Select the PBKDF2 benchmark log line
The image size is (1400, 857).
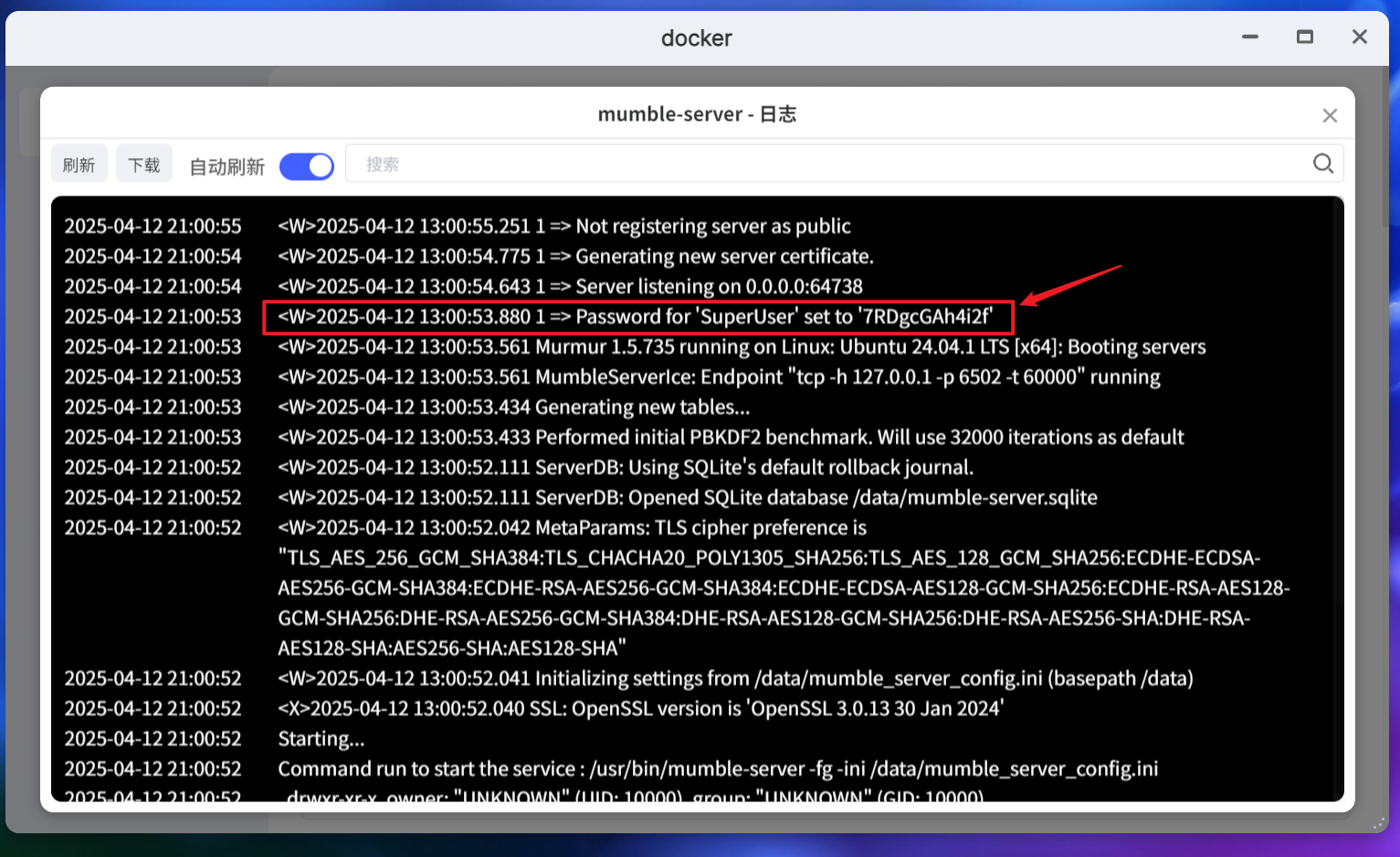[731, 437]
